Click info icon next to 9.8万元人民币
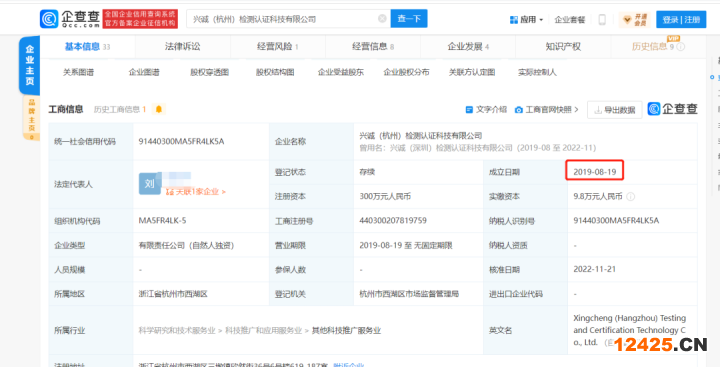720x367 pixels. pyautogui.click(x=630, y=197)
